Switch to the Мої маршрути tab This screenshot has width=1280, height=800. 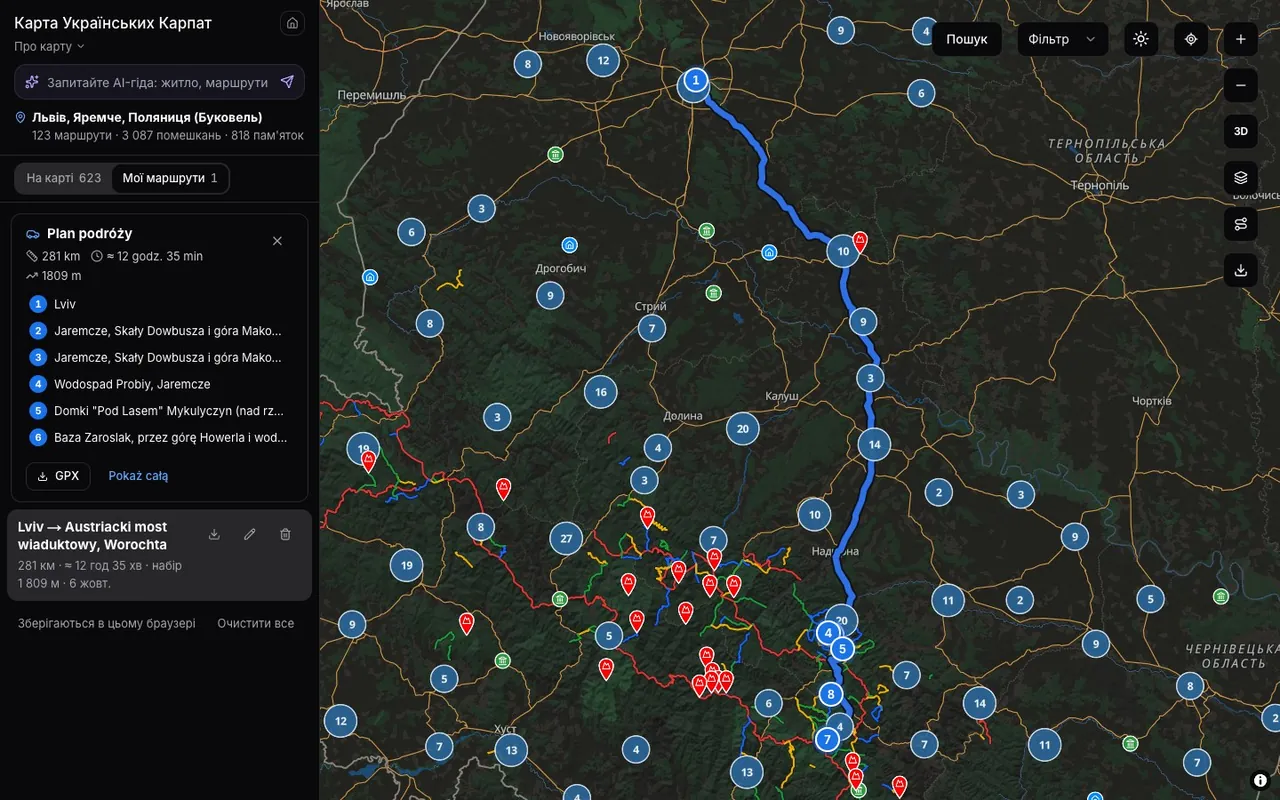click(170, 178)
